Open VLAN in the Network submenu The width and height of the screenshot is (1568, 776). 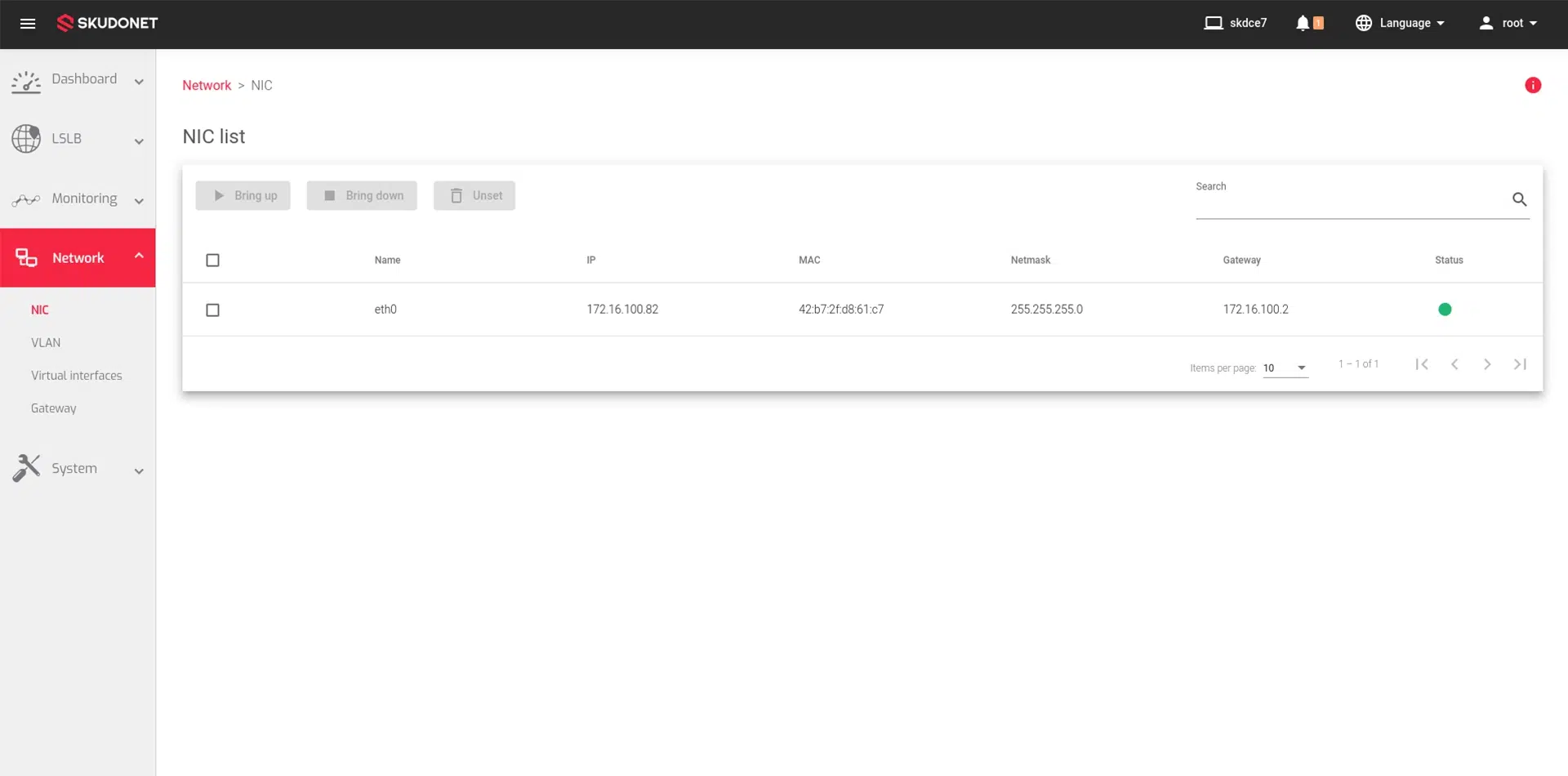(x=46, y=343)
